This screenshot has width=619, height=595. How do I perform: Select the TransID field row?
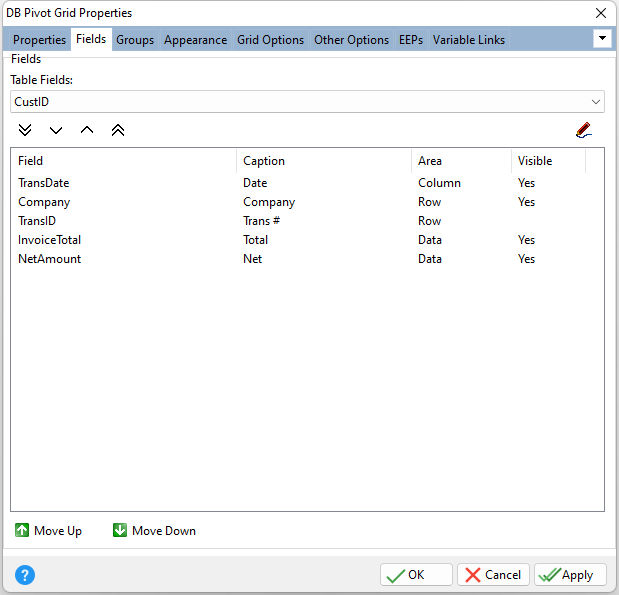[x=307, y=221]
